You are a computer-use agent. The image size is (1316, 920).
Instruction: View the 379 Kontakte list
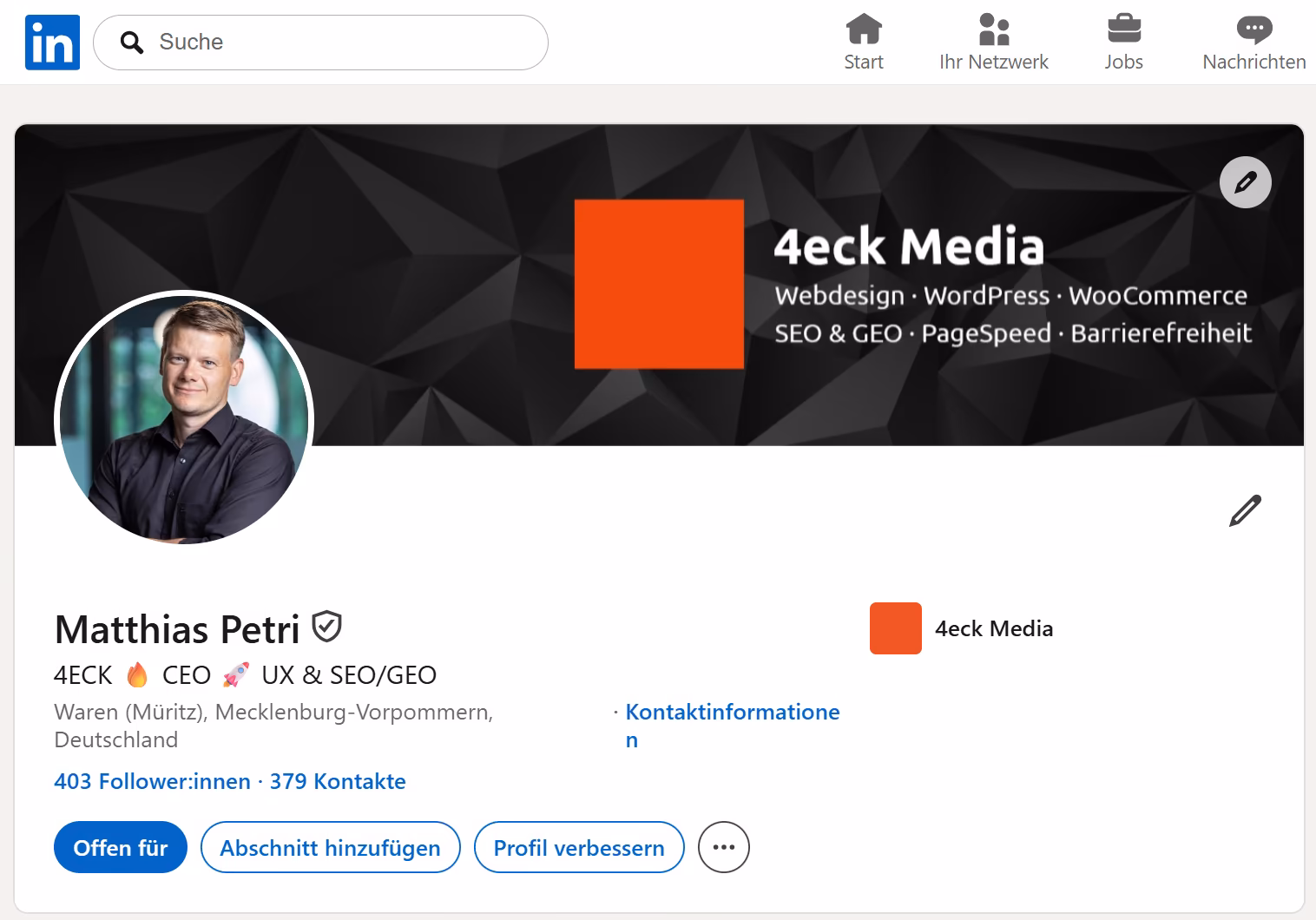[x=338, y=781]
